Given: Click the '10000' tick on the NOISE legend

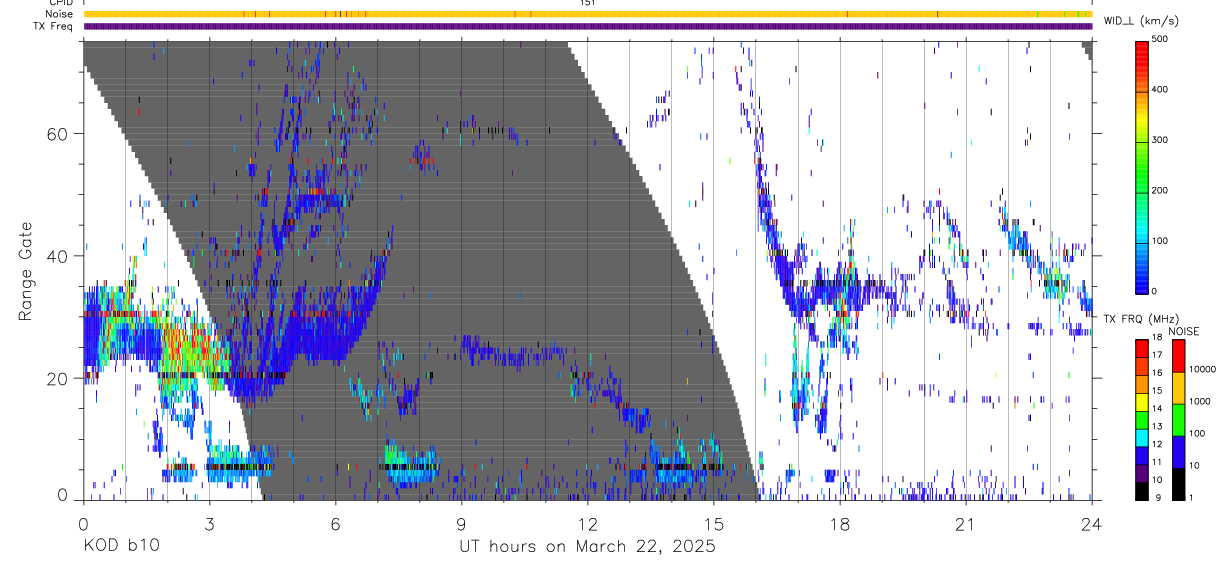Looking at the screenshot, I should click(1203, 369).
